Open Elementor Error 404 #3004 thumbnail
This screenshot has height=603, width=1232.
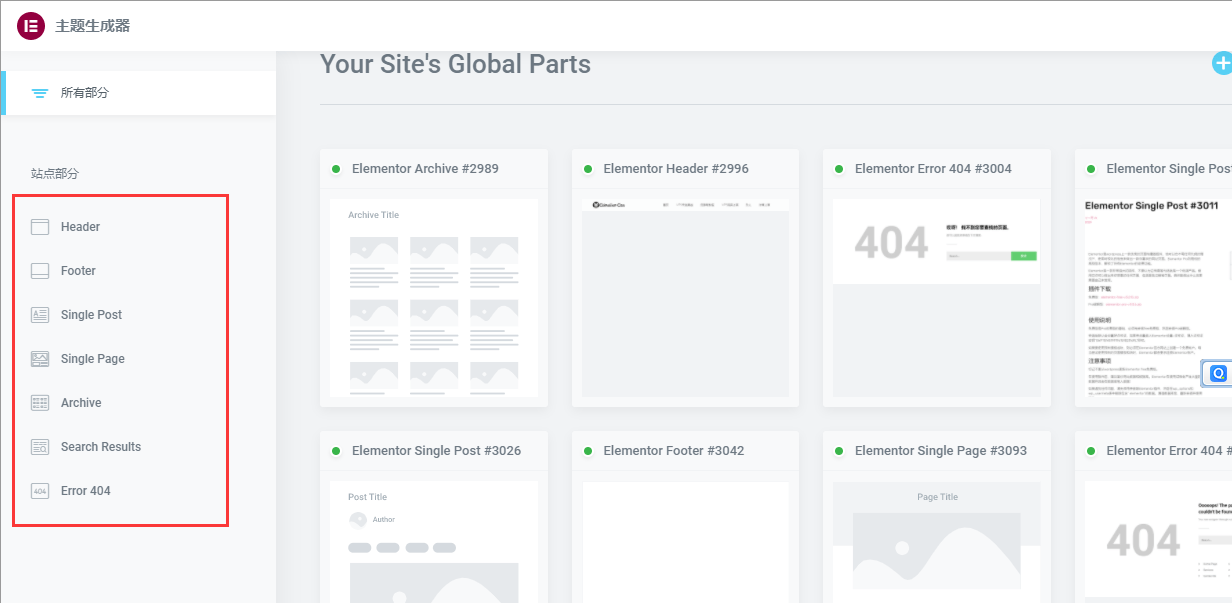point(936,297)
